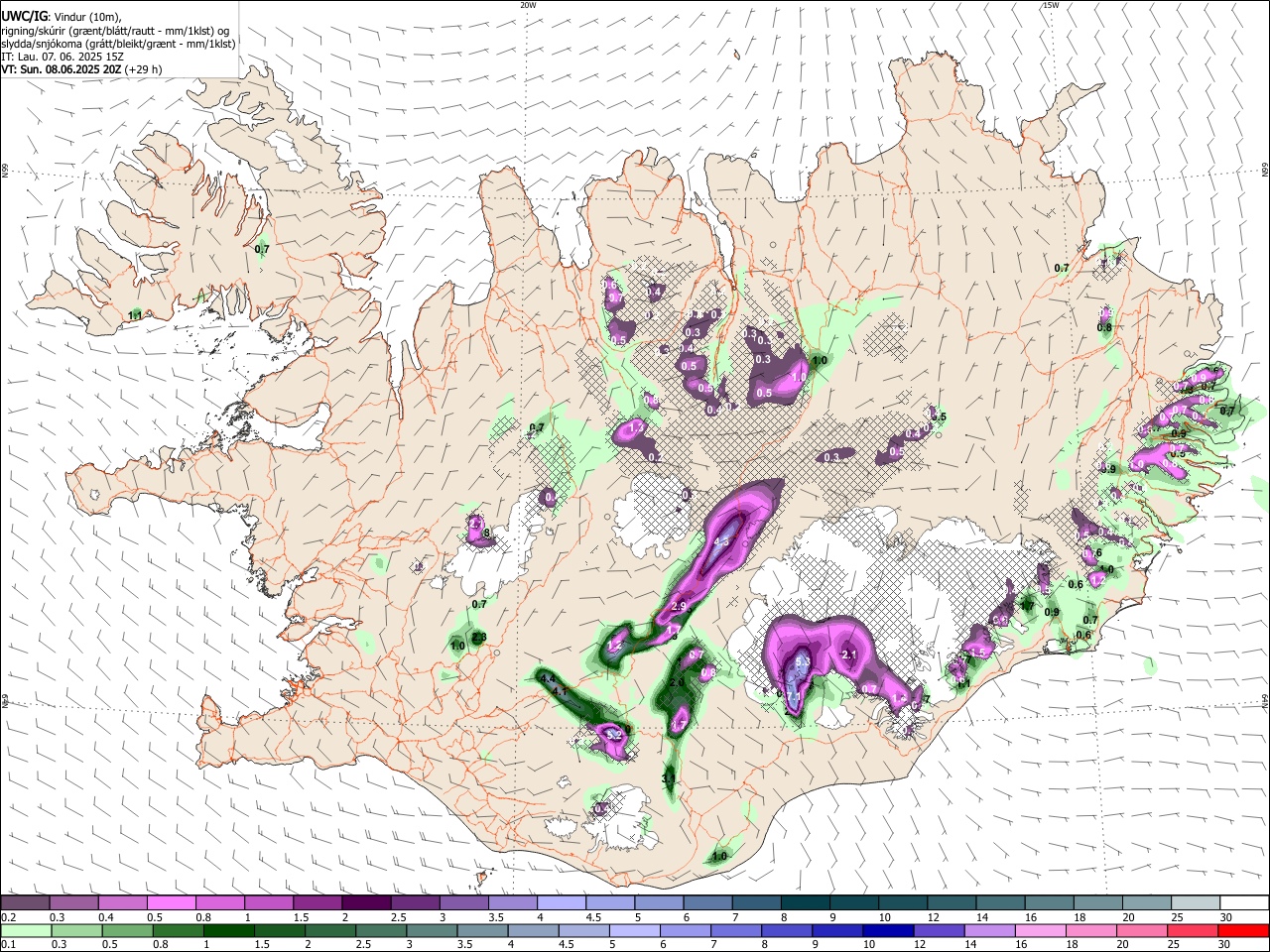This screenshot has width=1270, height=952.
Task: Click the '20W' longitude label
Action: tap(528, 5)
